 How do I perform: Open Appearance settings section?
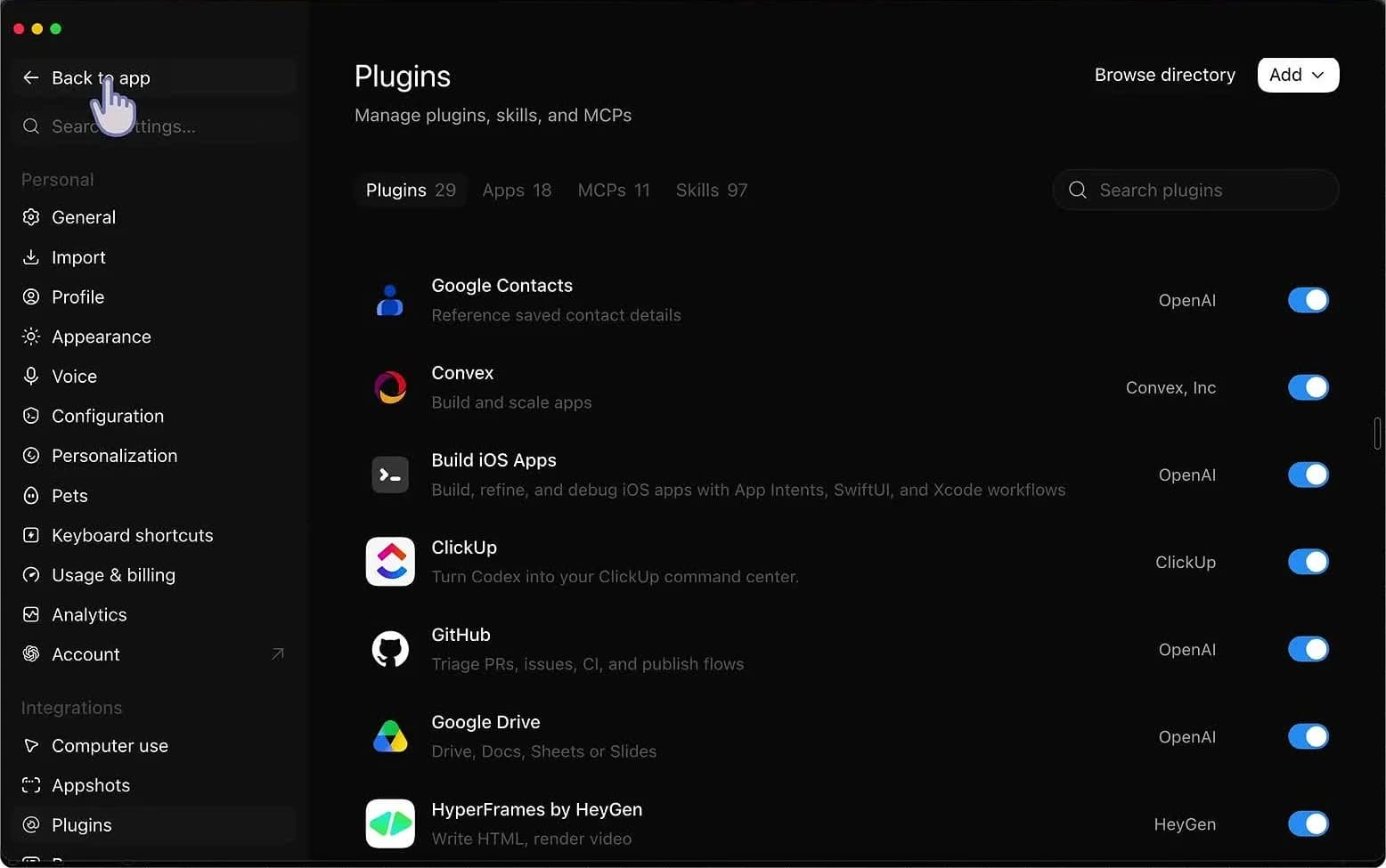(x=154, y=337)
